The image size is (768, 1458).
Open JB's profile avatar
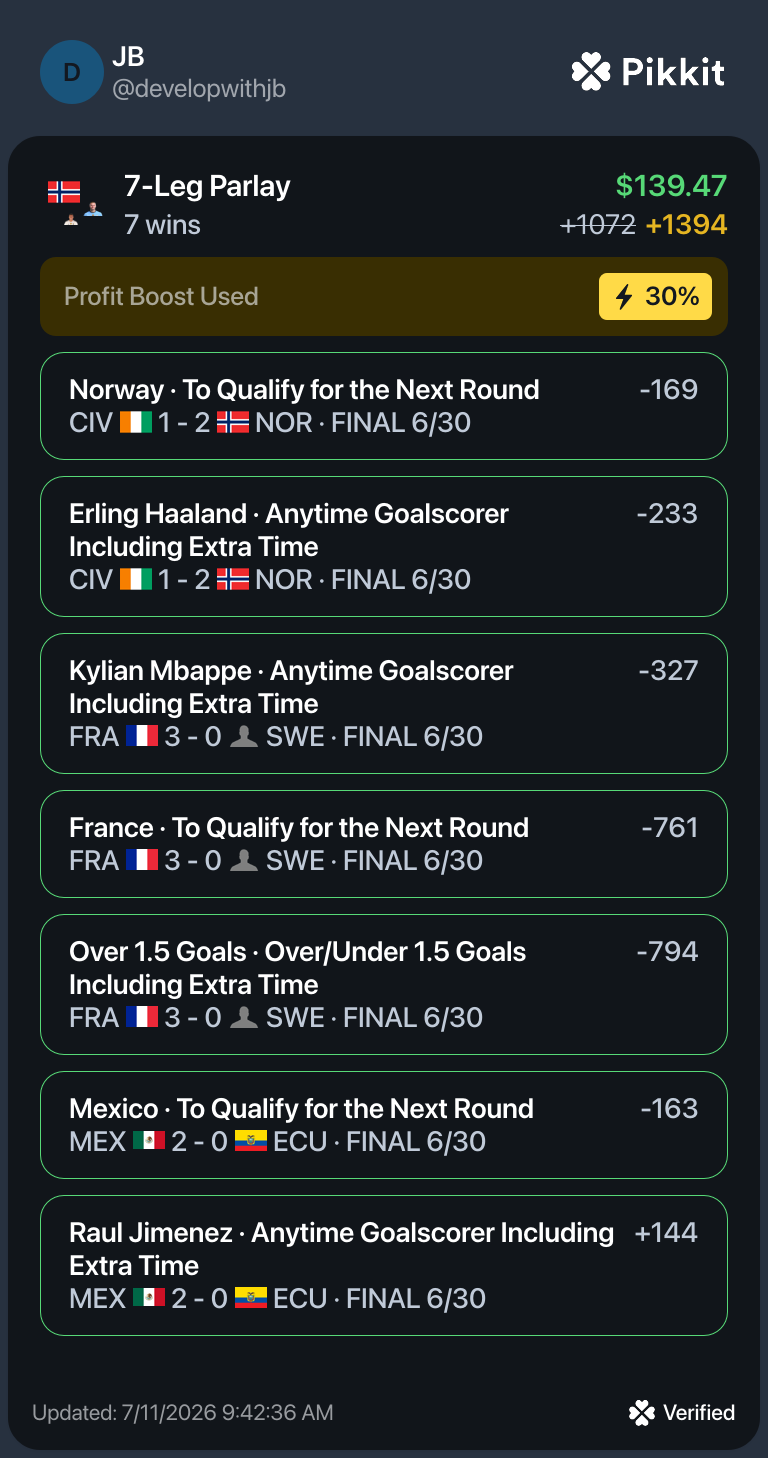[71, 72]
